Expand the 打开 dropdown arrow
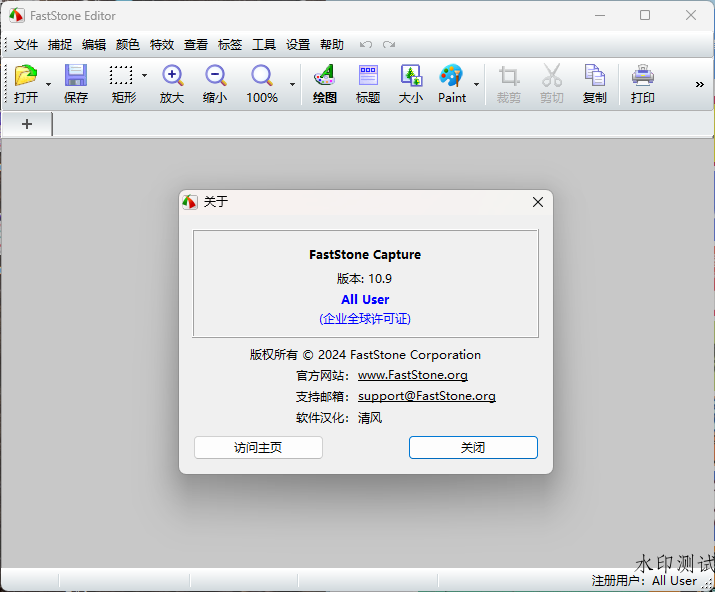This screenshot has width=715, height=592. 48,84
